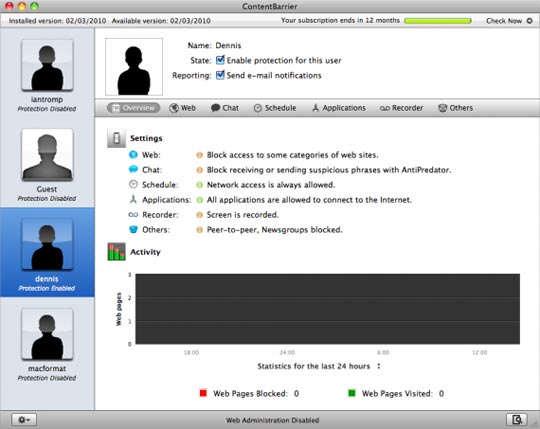Open the Others tab
The width and height of the screenshot is (540, 429).
(x=455, y=108)
